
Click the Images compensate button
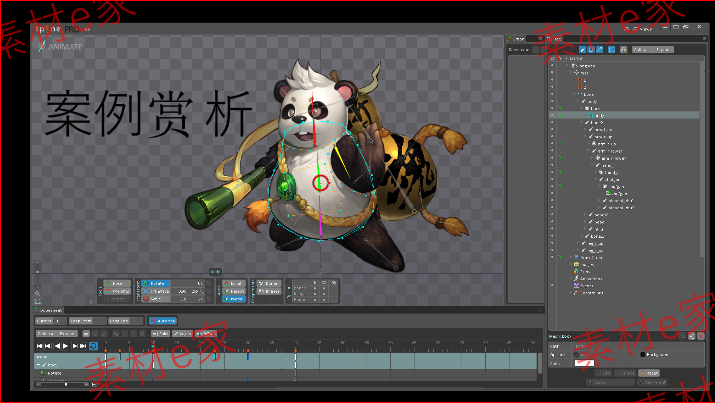coord(269,291)
